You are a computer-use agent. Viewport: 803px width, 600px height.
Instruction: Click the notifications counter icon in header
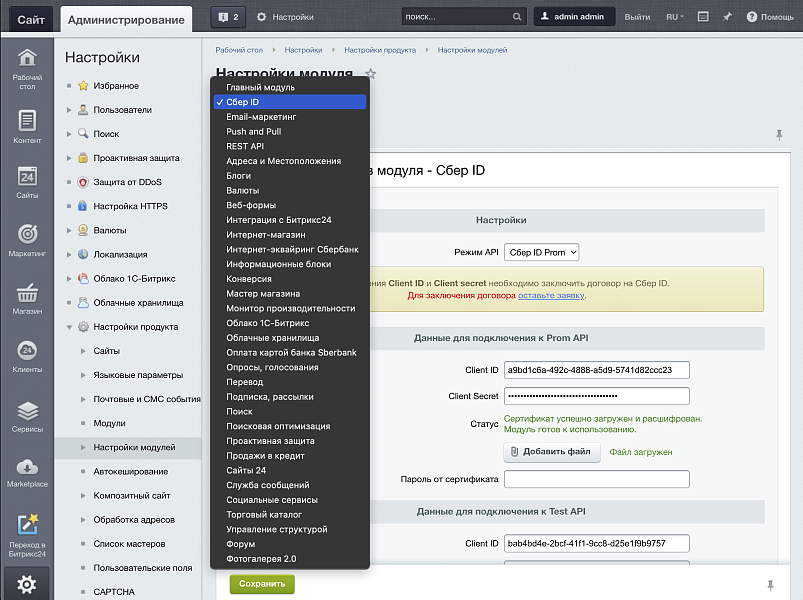[228, 17]
